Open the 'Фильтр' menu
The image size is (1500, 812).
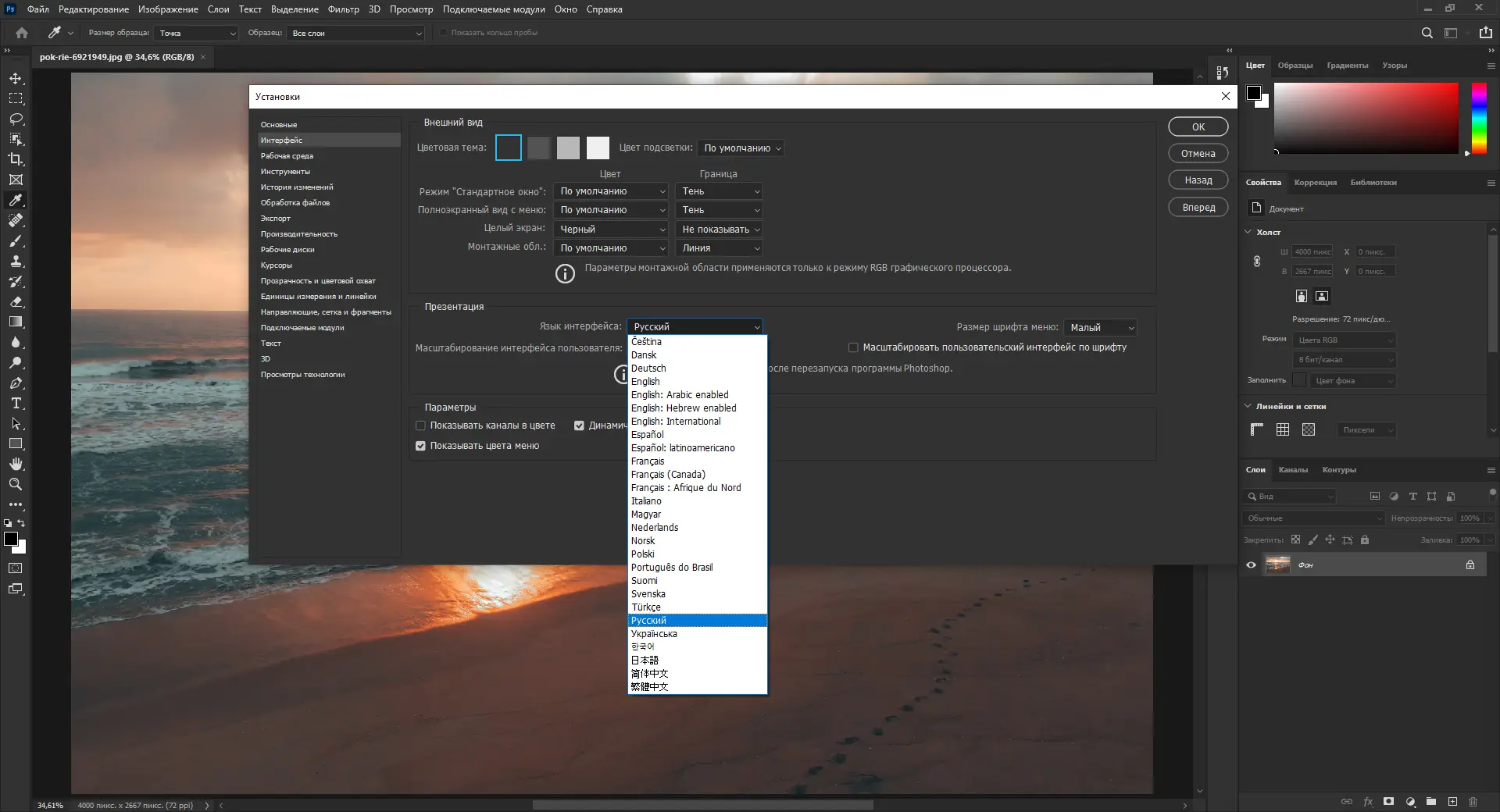click(x=343, y=9)
